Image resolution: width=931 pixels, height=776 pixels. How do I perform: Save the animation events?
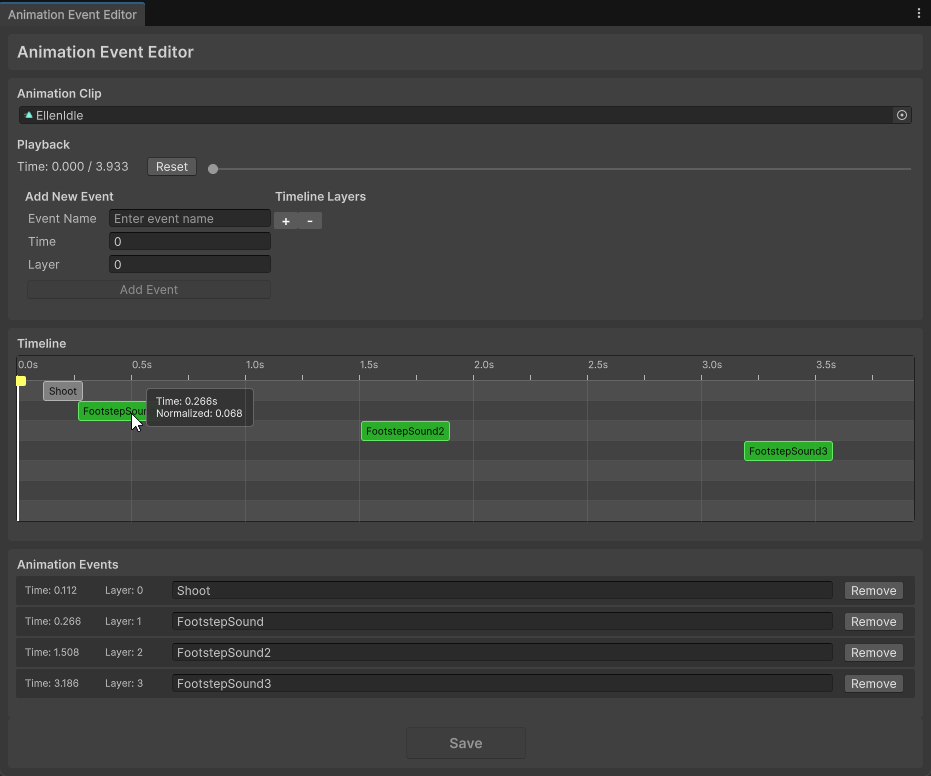point(465,742)
